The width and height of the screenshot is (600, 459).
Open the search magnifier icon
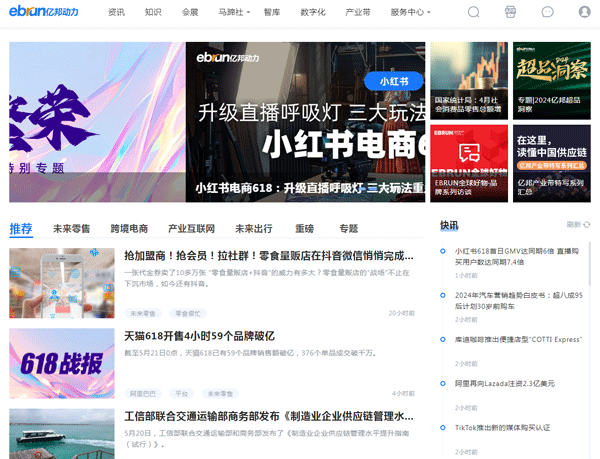473,12
